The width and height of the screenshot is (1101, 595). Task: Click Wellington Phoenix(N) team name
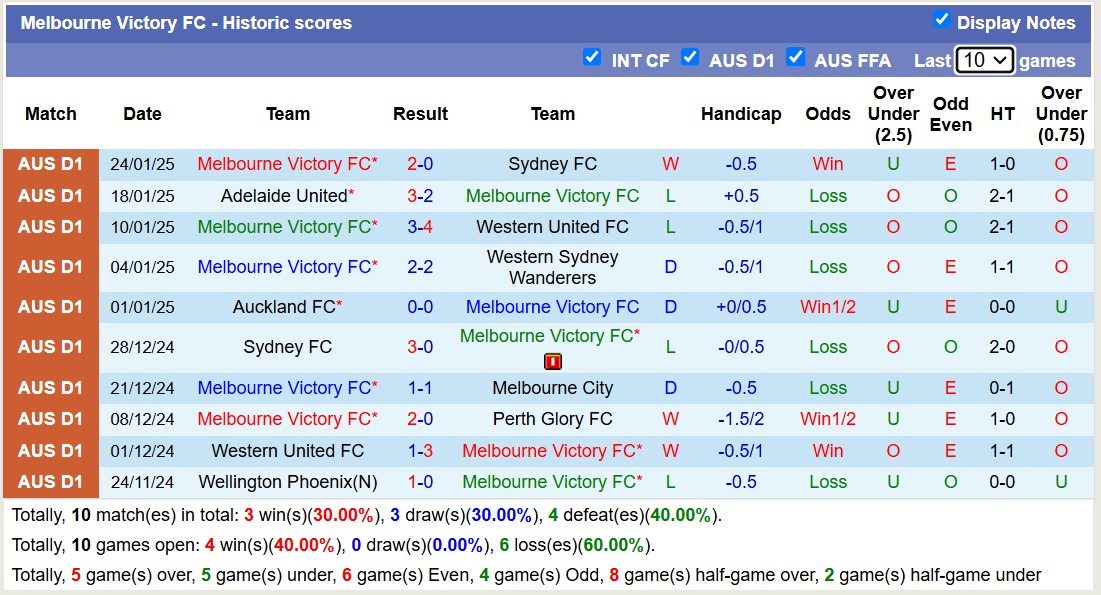pyautogui.click(x=287, y=482)
